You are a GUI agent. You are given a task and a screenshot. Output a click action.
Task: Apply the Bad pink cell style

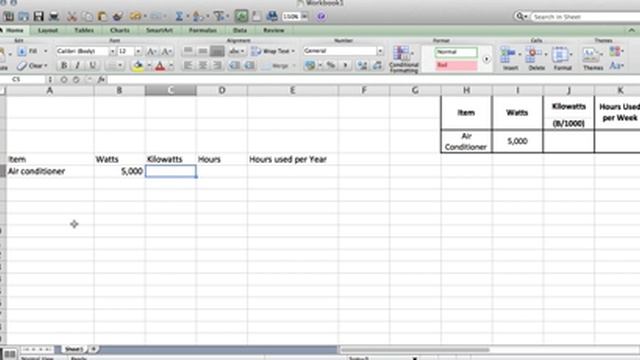pos(456,65)
